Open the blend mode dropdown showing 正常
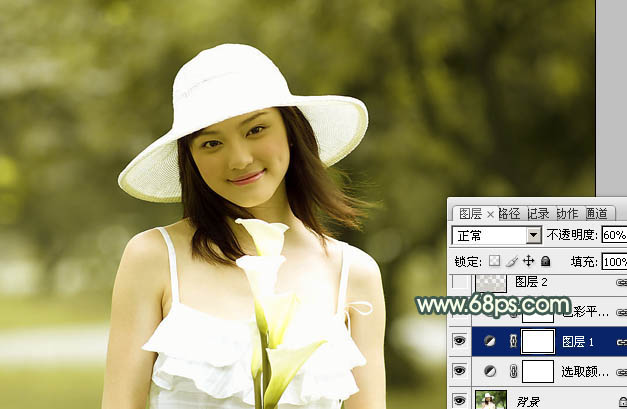The image size is (627, 409). [497, 236]
